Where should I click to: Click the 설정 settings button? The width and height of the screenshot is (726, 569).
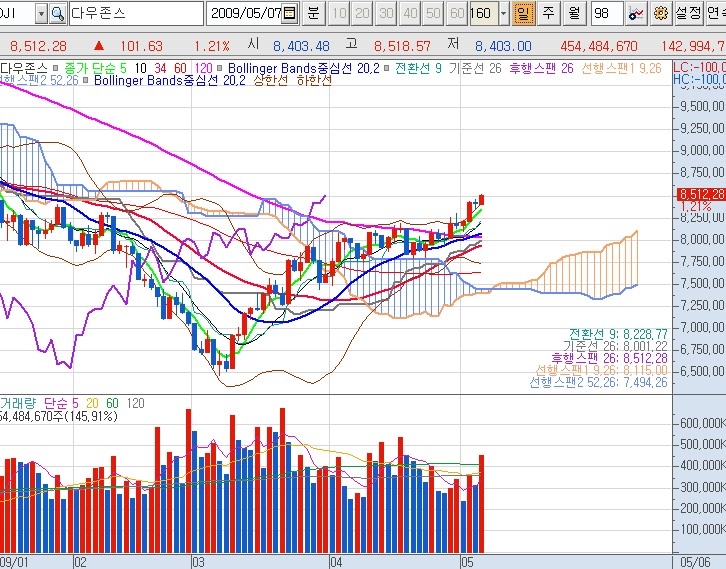point(688,14)
